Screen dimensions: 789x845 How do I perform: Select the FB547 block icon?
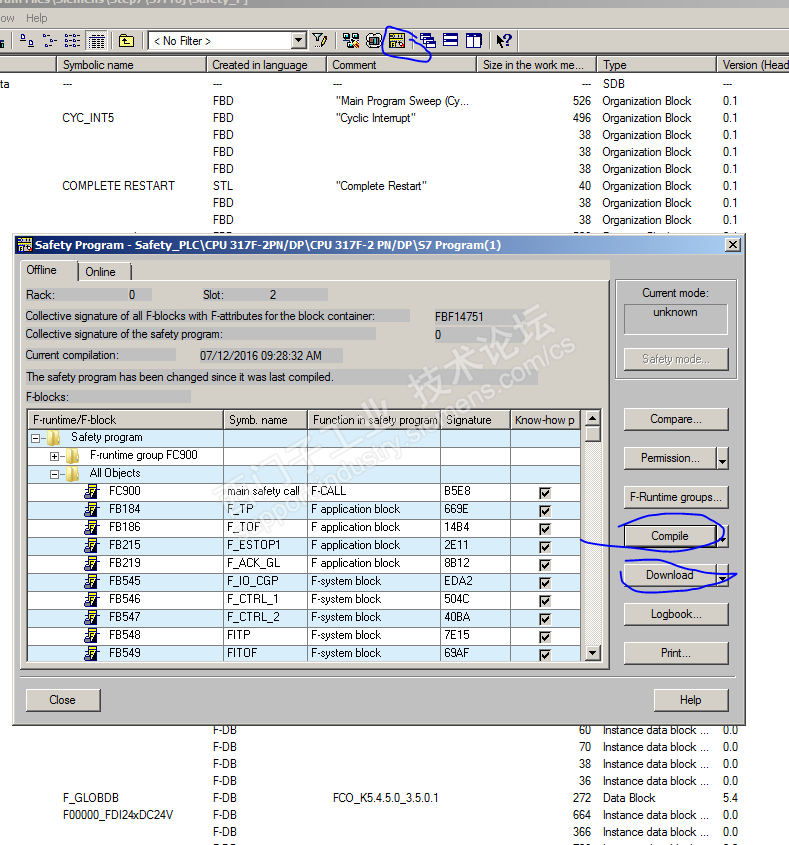92,617
